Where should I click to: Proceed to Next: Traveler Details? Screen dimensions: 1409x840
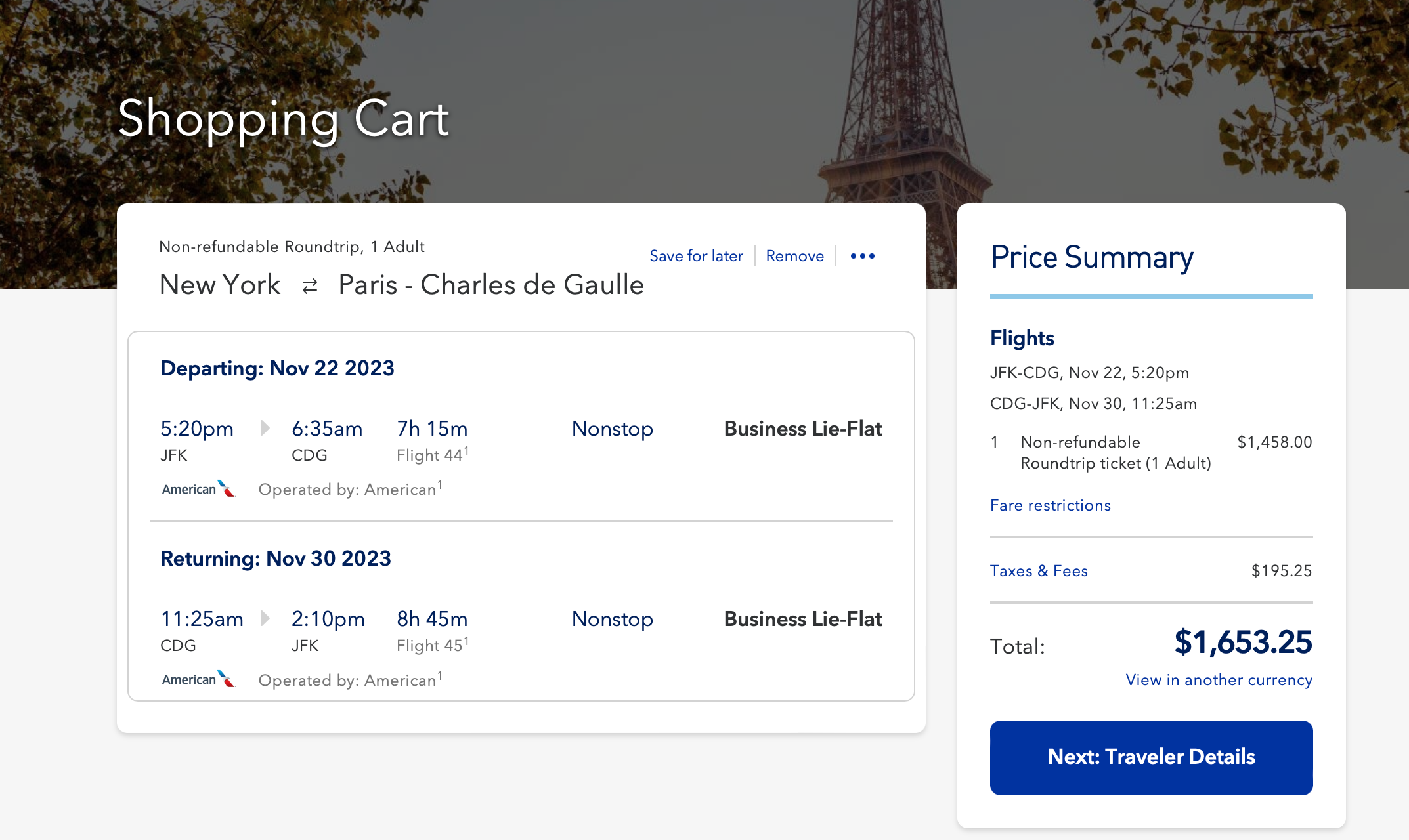click(1151, 757)
